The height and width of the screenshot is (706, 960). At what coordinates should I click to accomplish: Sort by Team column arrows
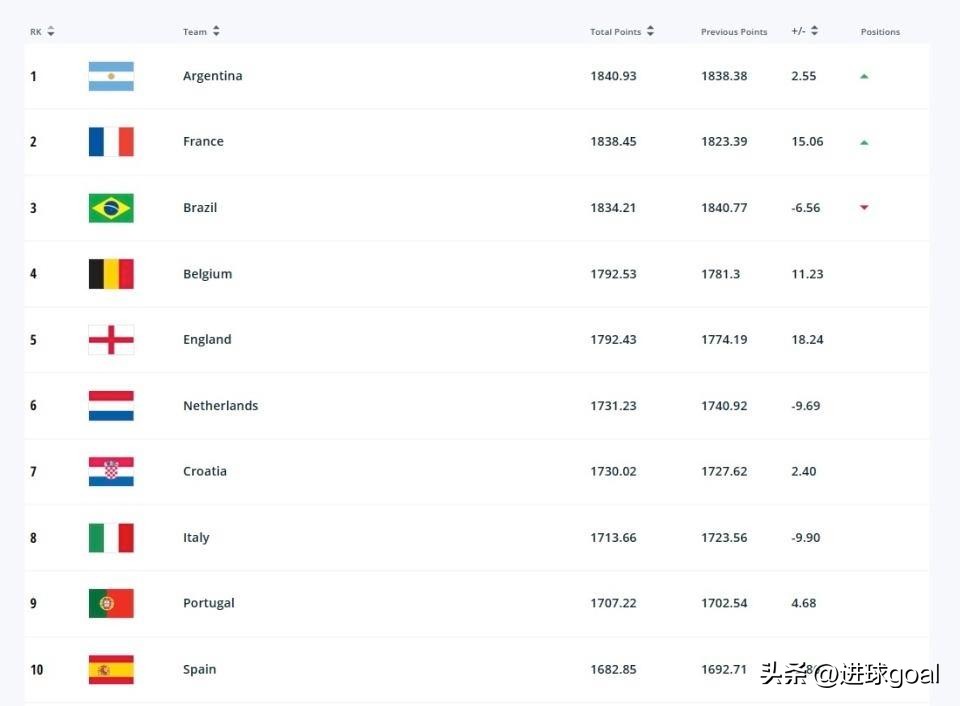click(x=216, y=32)
